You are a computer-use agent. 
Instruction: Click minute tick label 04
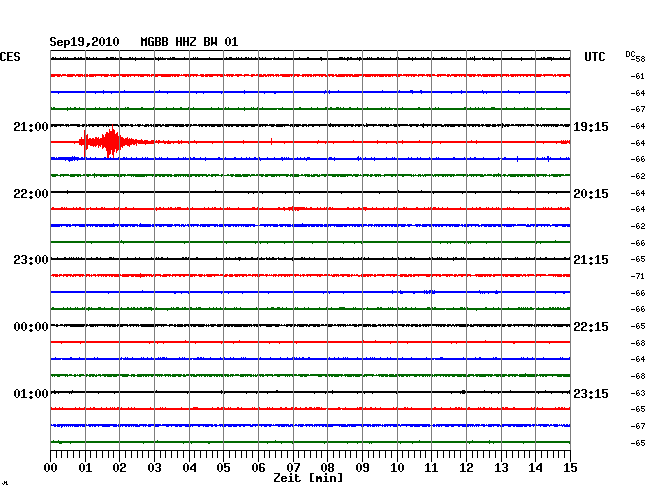[189, 468]
